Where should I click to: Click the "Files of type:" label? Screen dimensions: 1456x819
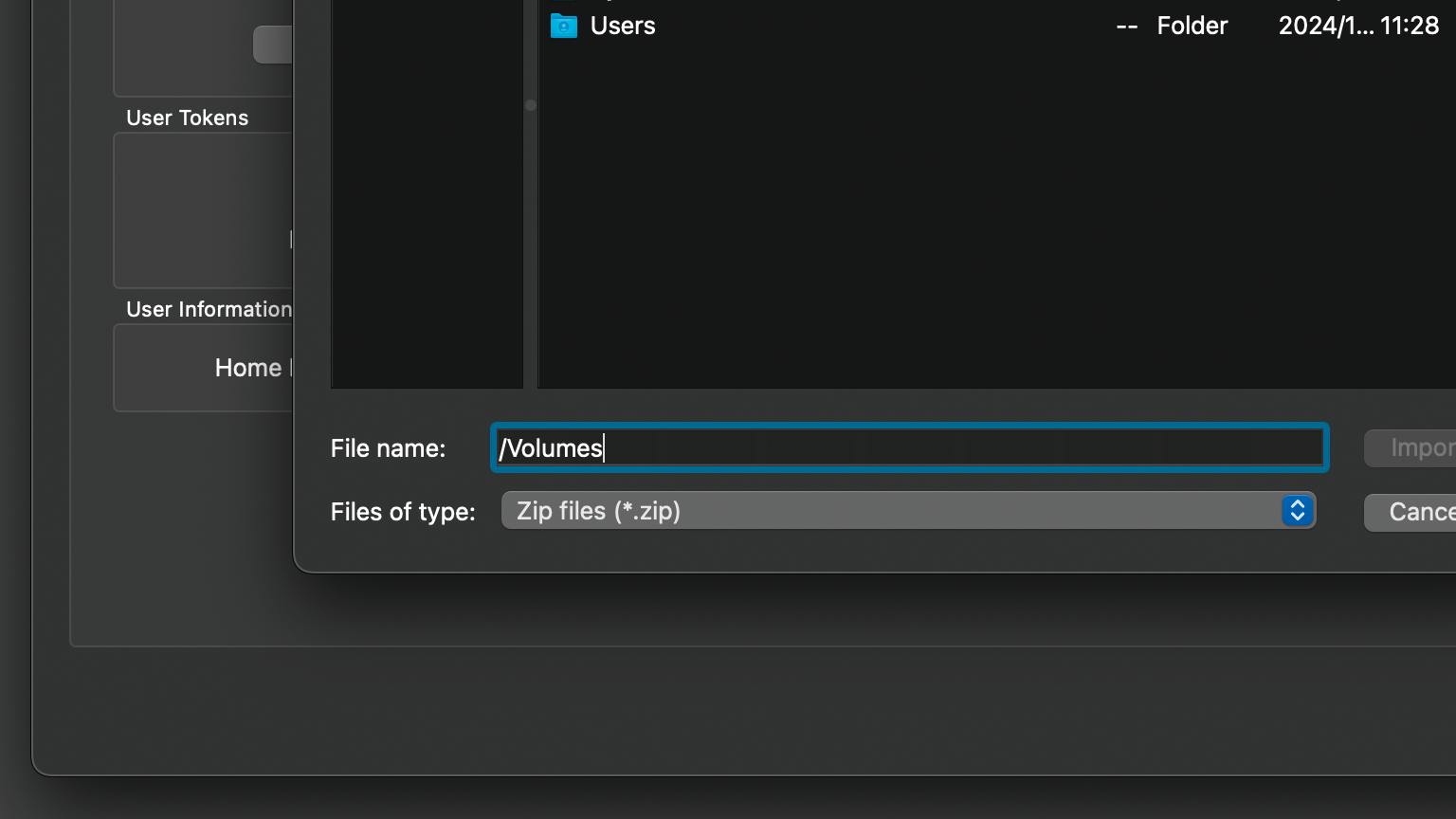click(x=403, y=512)
